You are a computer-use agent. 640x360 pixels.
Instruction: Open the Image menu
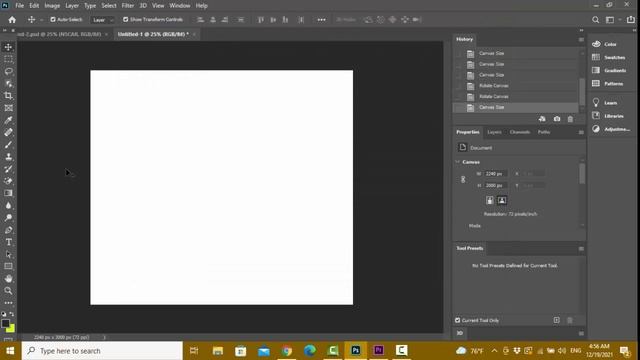coord(52,6)
